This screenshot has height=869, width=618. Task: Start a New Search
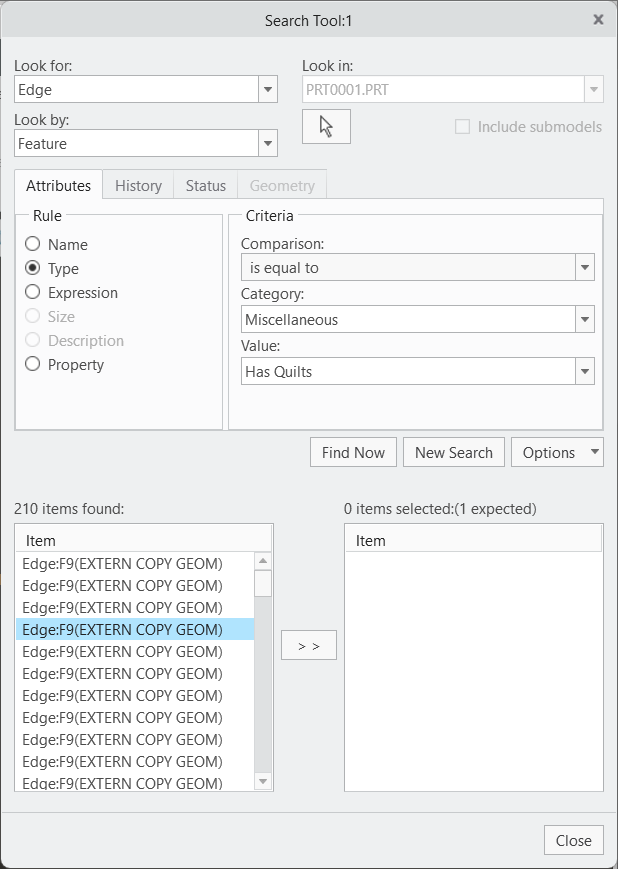[x=454, y=452]
